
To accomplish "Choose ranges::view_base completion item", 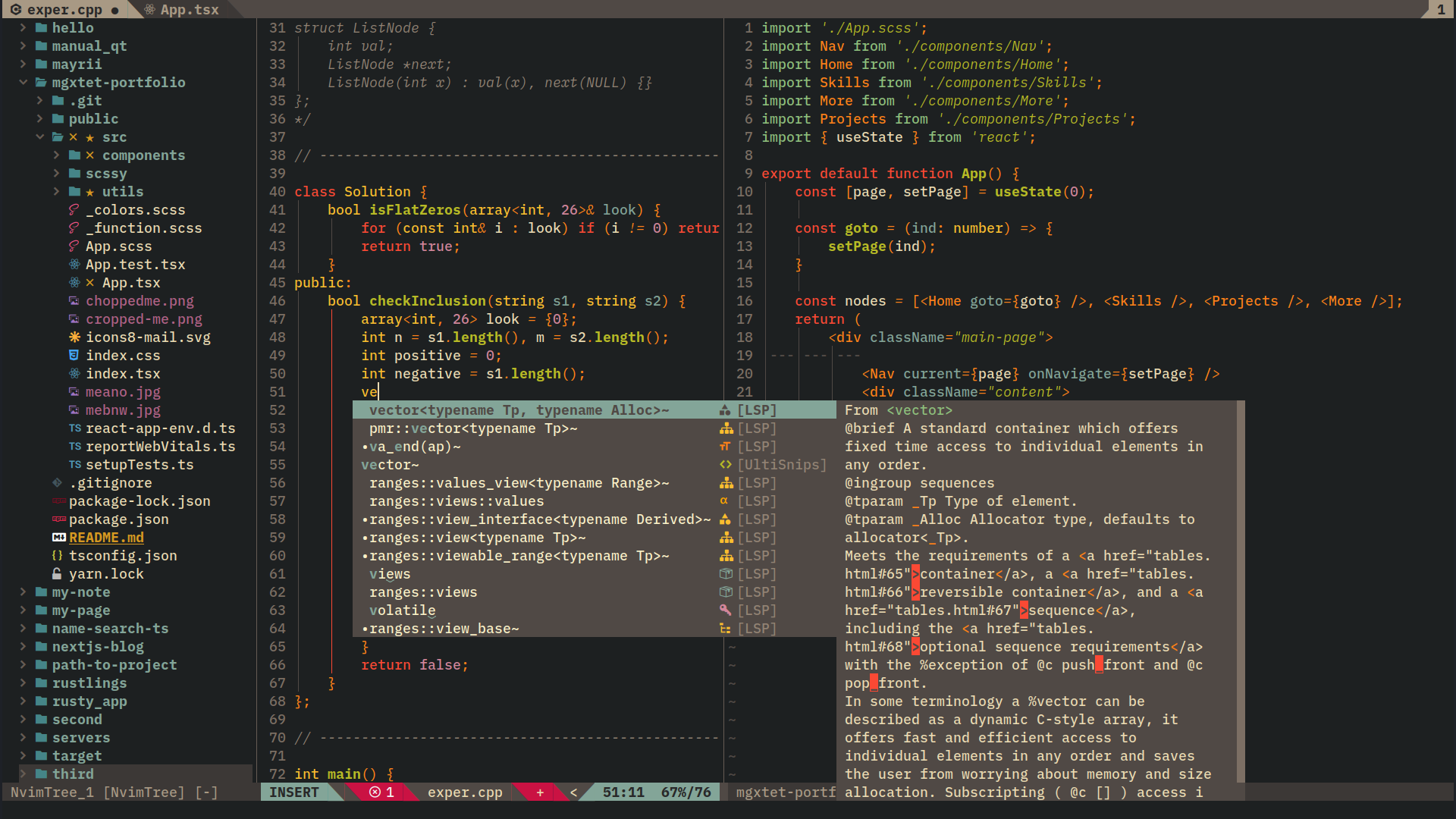I will click(x=594, y=628).
